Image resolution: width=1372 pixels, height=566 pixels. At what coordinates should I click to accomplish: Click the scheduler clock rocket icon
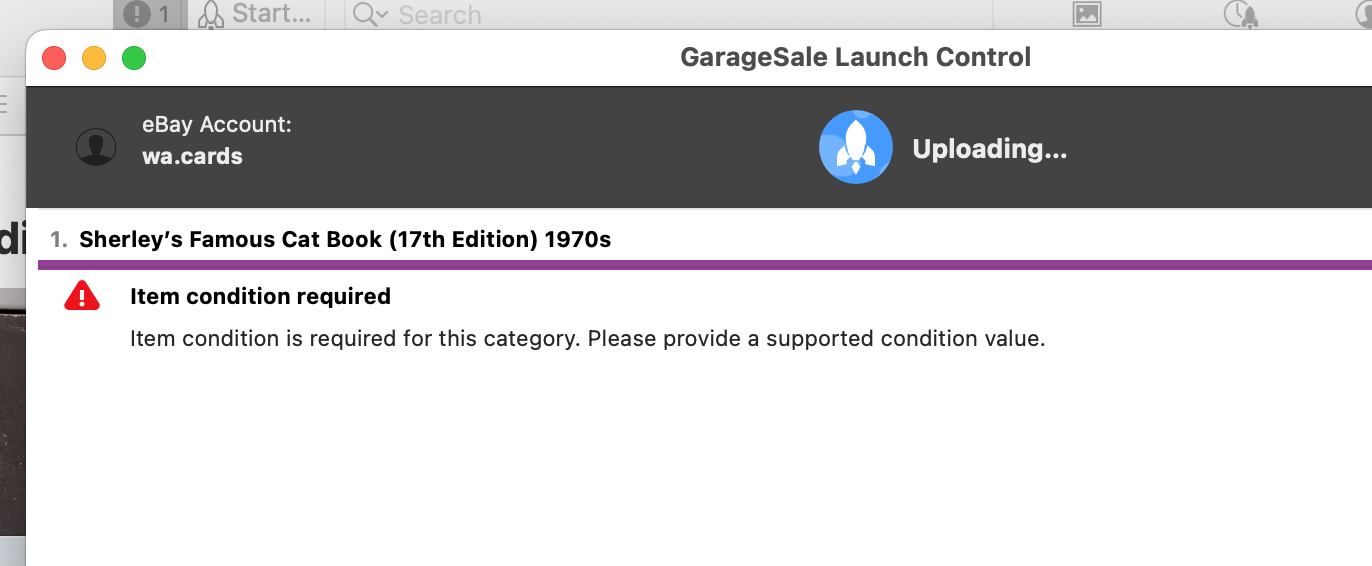(1240, 14)
